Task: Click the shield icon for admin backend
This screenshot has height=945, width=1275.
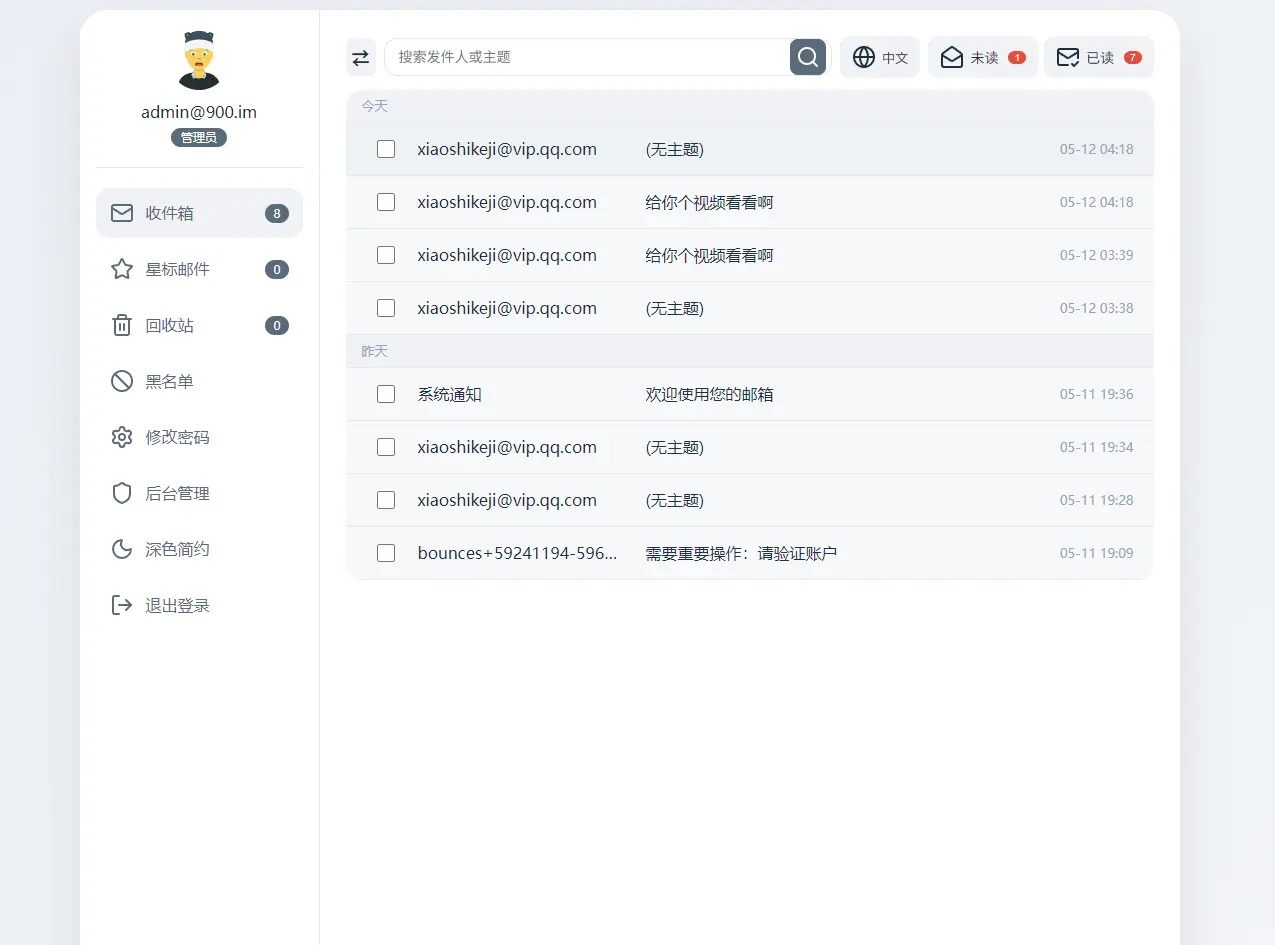Action: 122,493
